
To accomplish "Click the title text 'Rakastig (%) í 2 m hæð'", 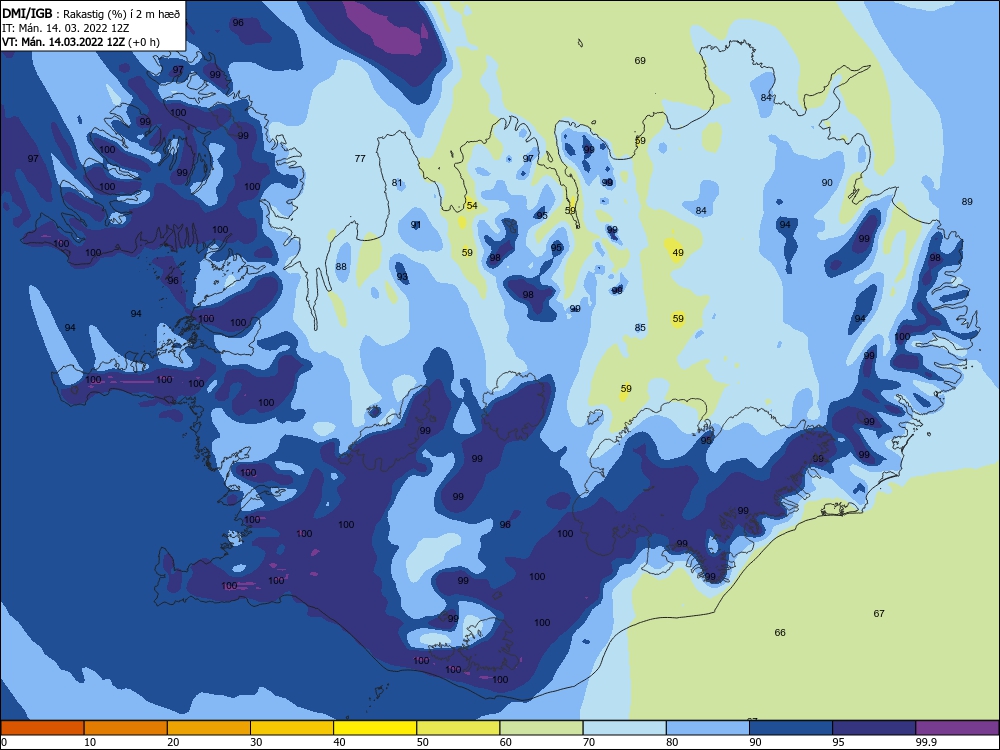I will click(x=122, y=14).
